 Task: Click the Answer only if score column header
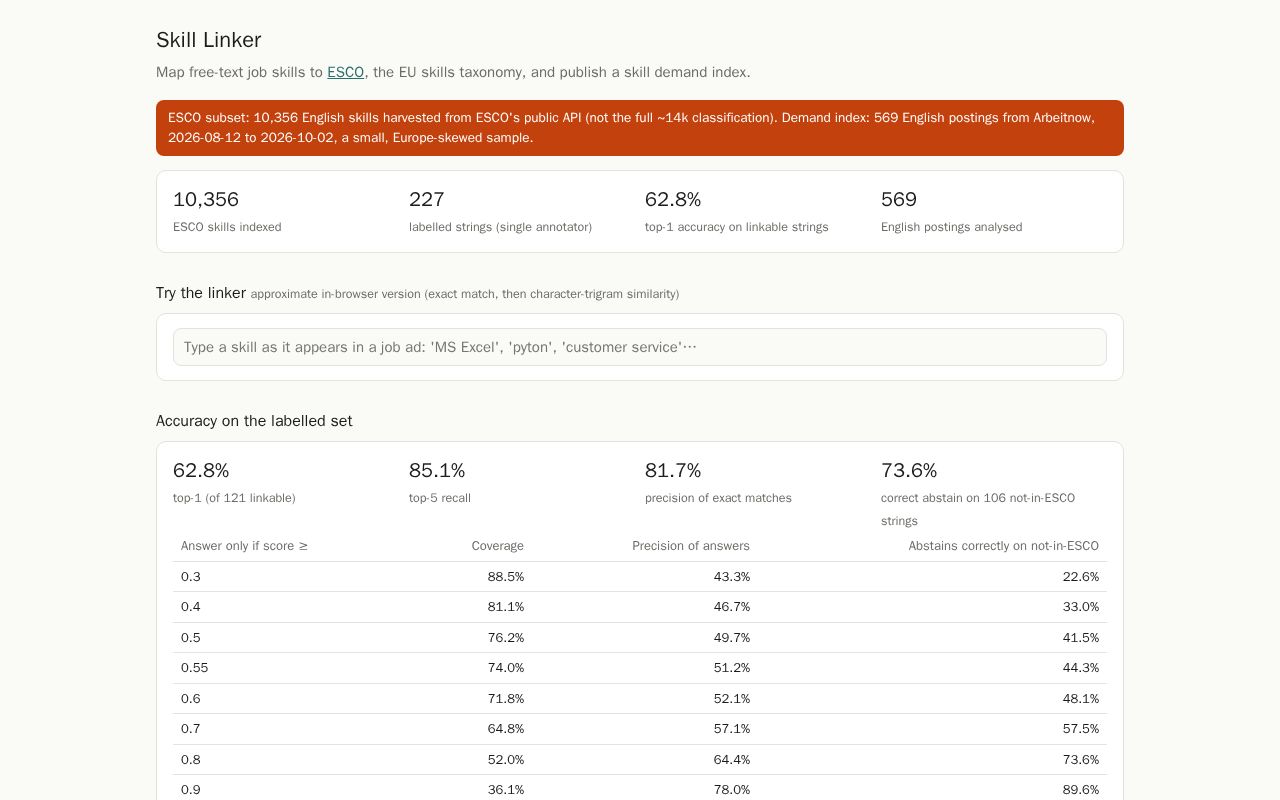coord(245,546)
